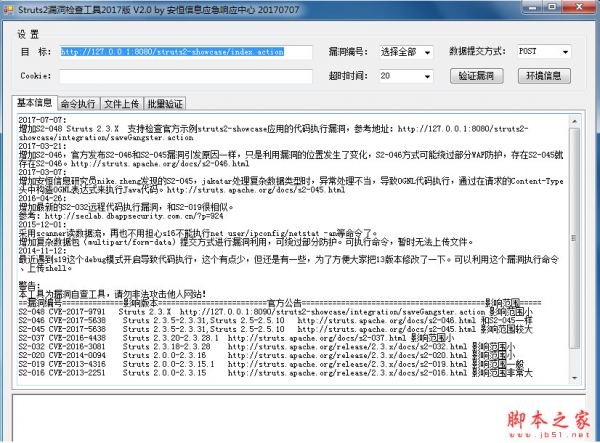Click the 目标 URL input field

[x=186, y=52]
